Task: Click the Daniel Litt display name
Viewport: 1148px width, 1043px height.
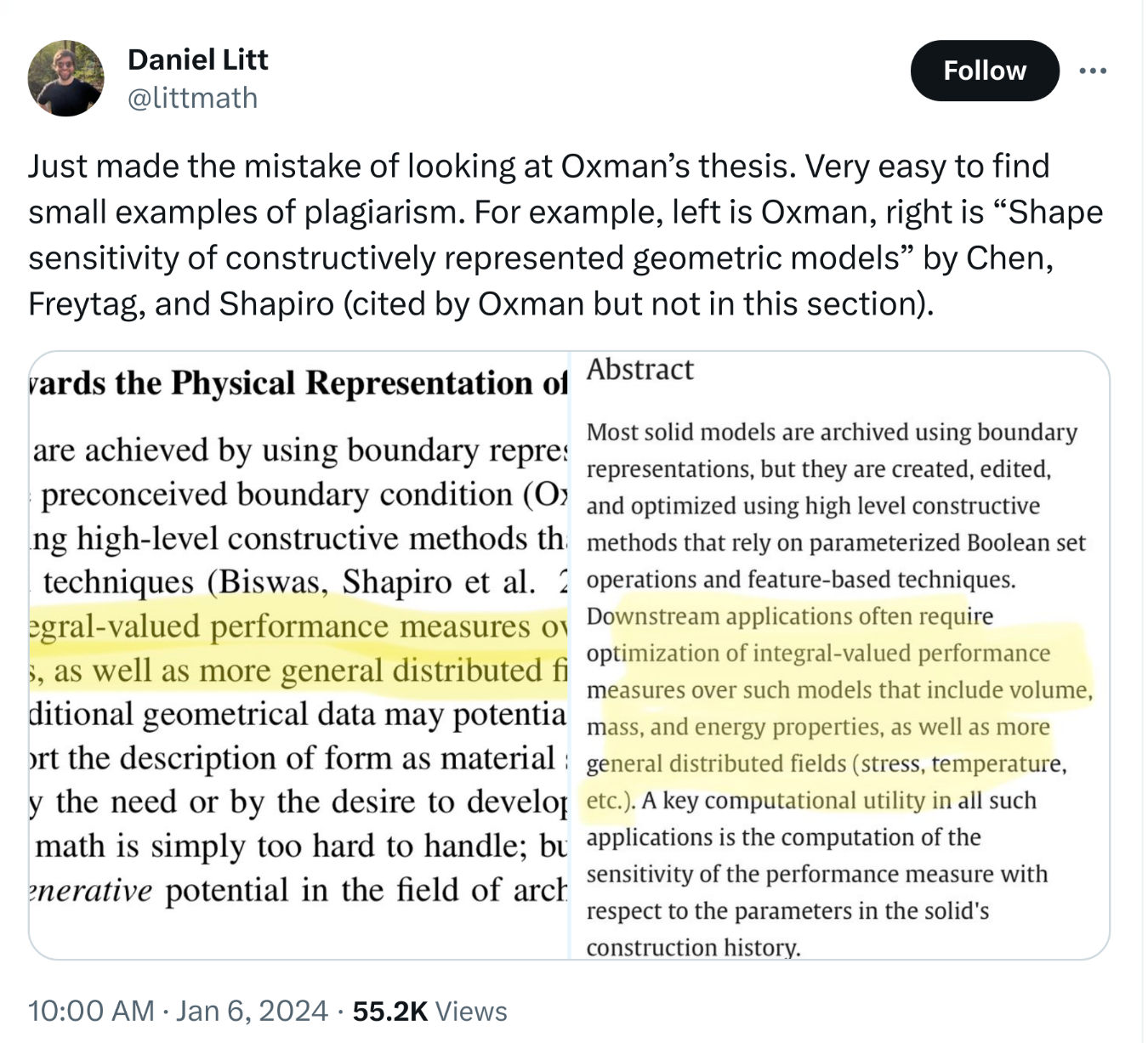Action: click(197, 60)
